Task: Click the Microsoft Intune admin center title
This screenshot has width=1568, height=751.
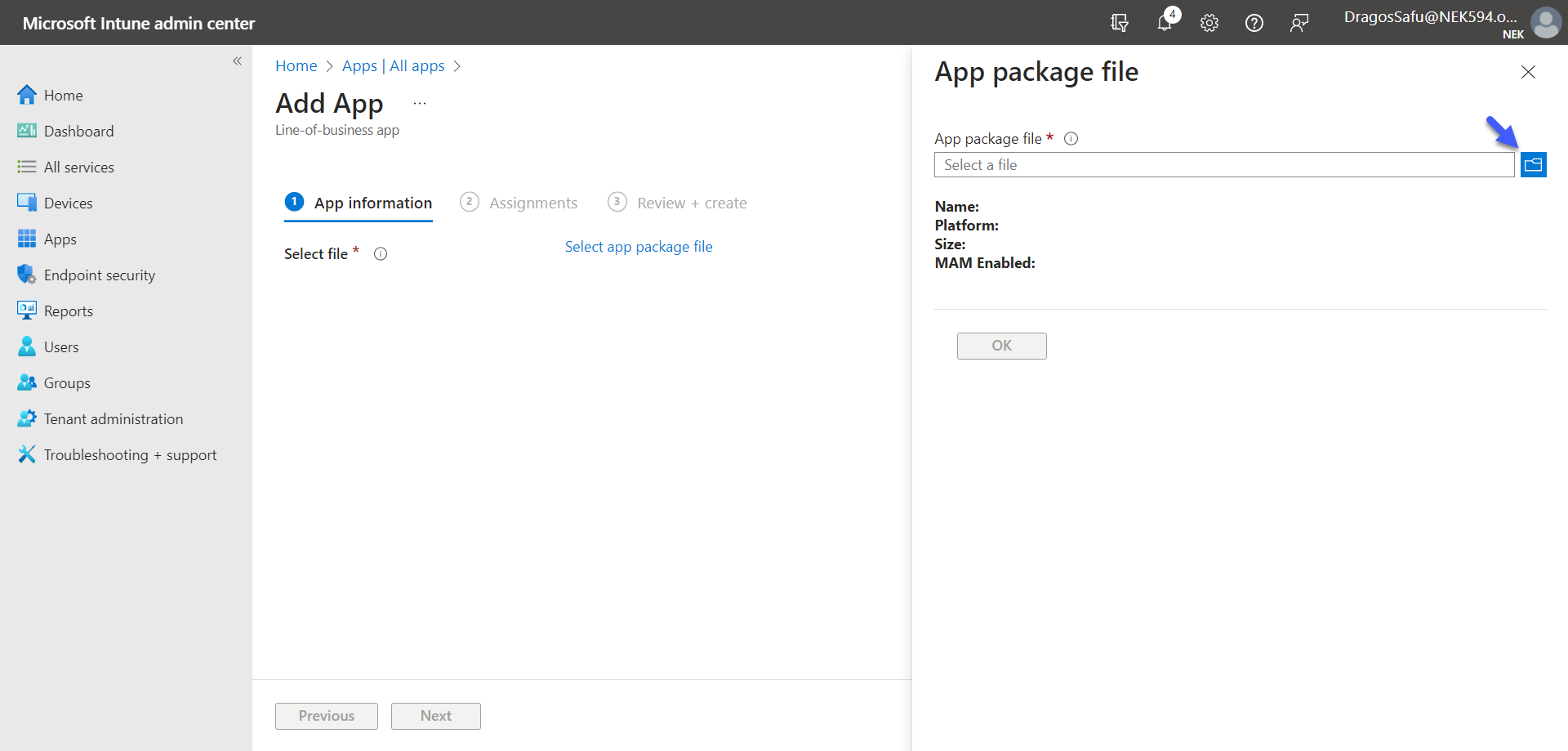Action: click(x=139, y=23)
